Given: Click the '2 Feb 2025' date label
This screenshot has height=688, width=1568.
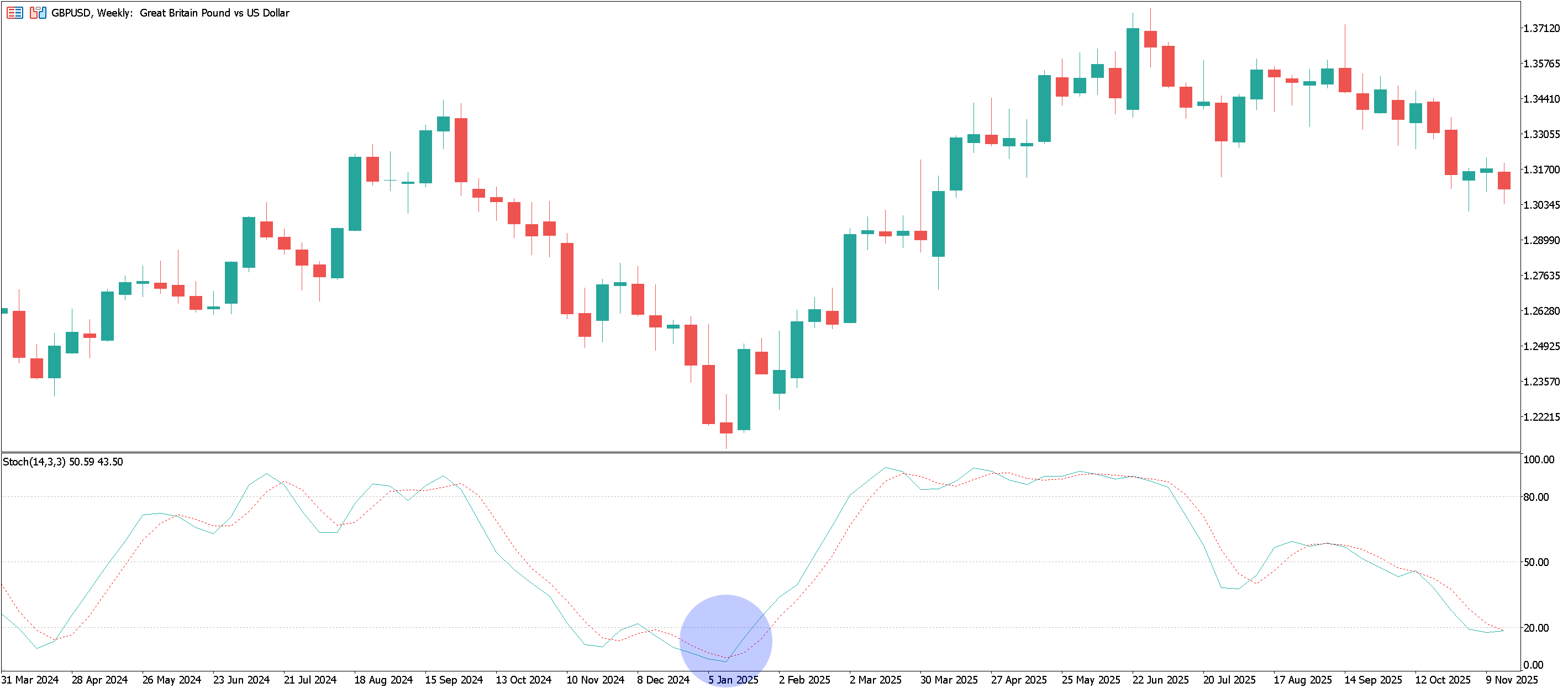Looking at the screenshot, I should (x=804, y=680).
